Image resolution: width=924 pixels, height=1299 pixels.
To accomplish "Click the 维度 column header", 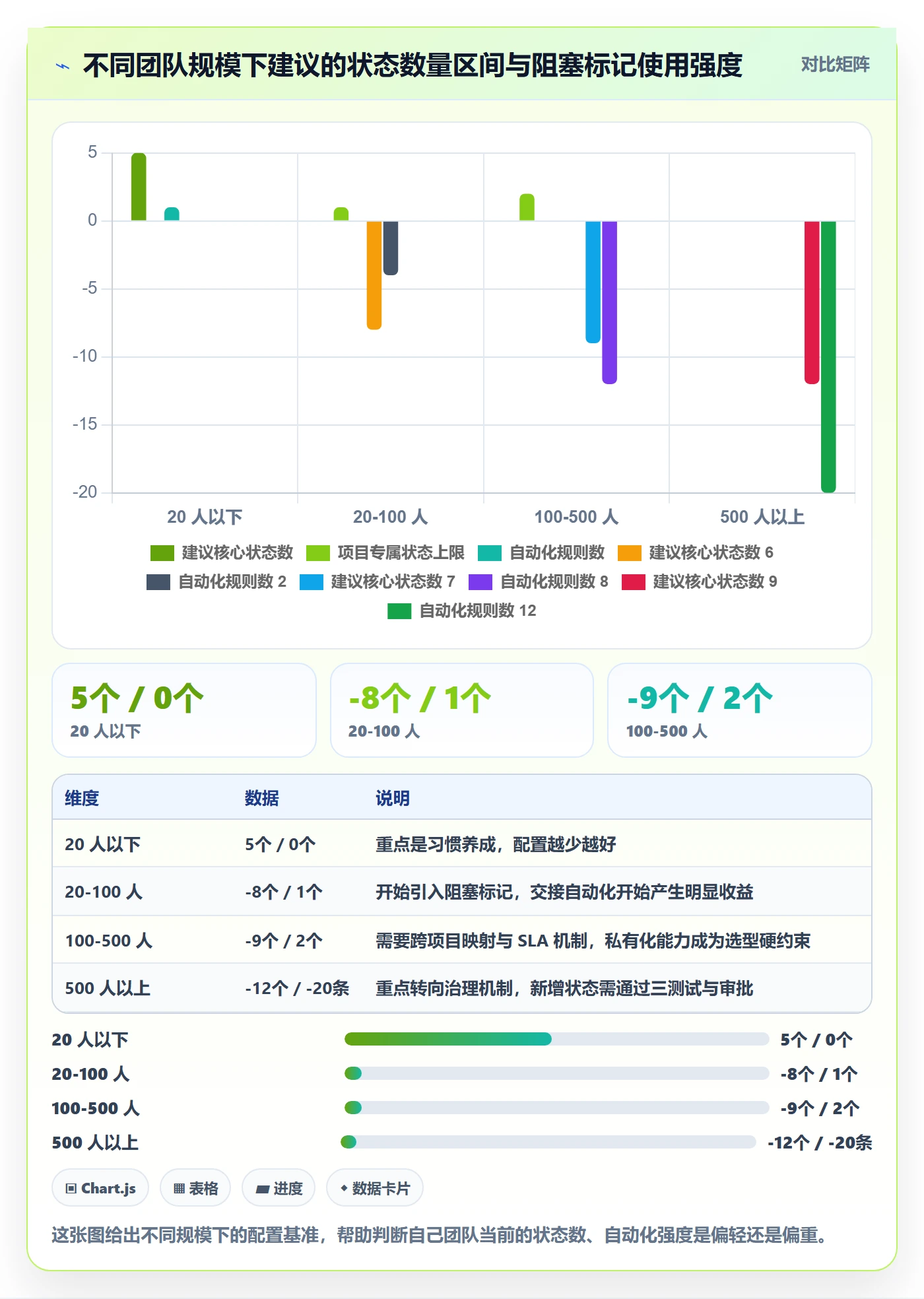I will pyautogui.click(x=82, y=798).
